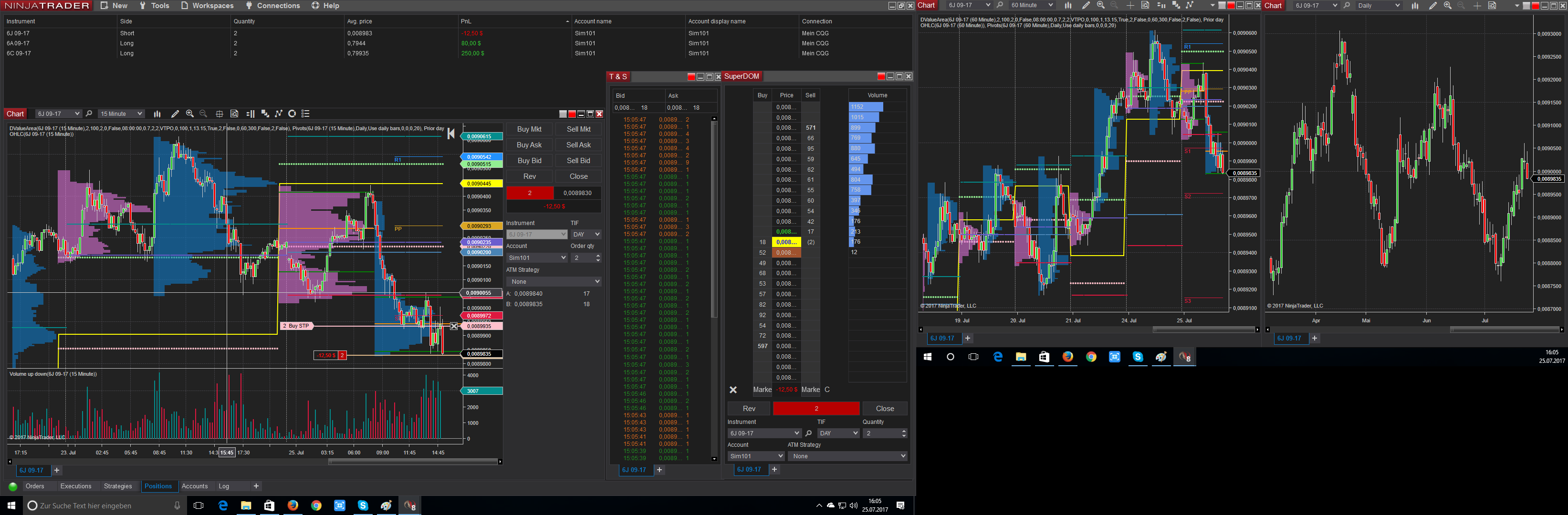Viewport: 1568px width, 515px height.
Task: Click Close button in SuperDOM
Action: (884, 409)
